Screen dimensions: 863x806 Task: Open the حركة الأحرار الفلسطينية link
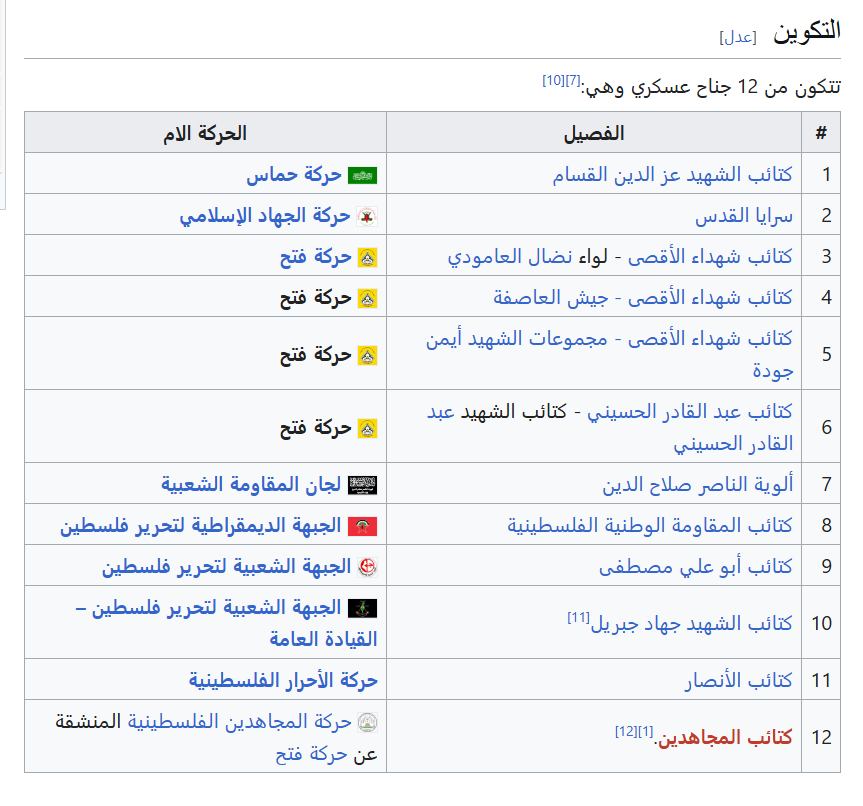(283, 681)
